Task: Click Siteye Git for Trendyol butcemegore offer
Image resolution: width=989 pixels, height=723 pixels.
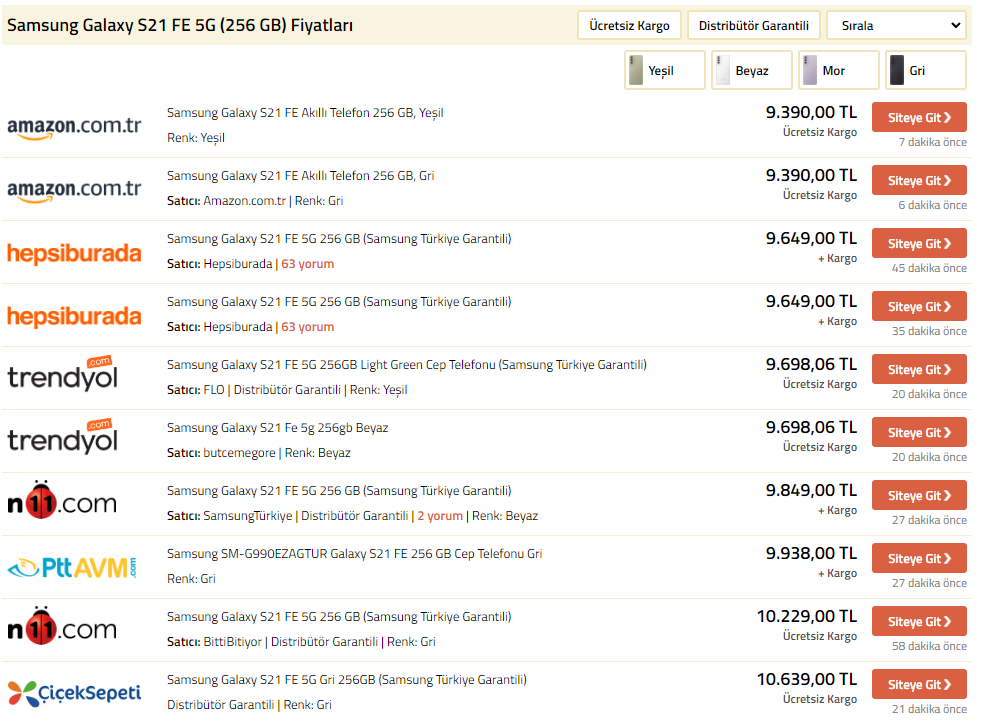Action: coord(919,433)
